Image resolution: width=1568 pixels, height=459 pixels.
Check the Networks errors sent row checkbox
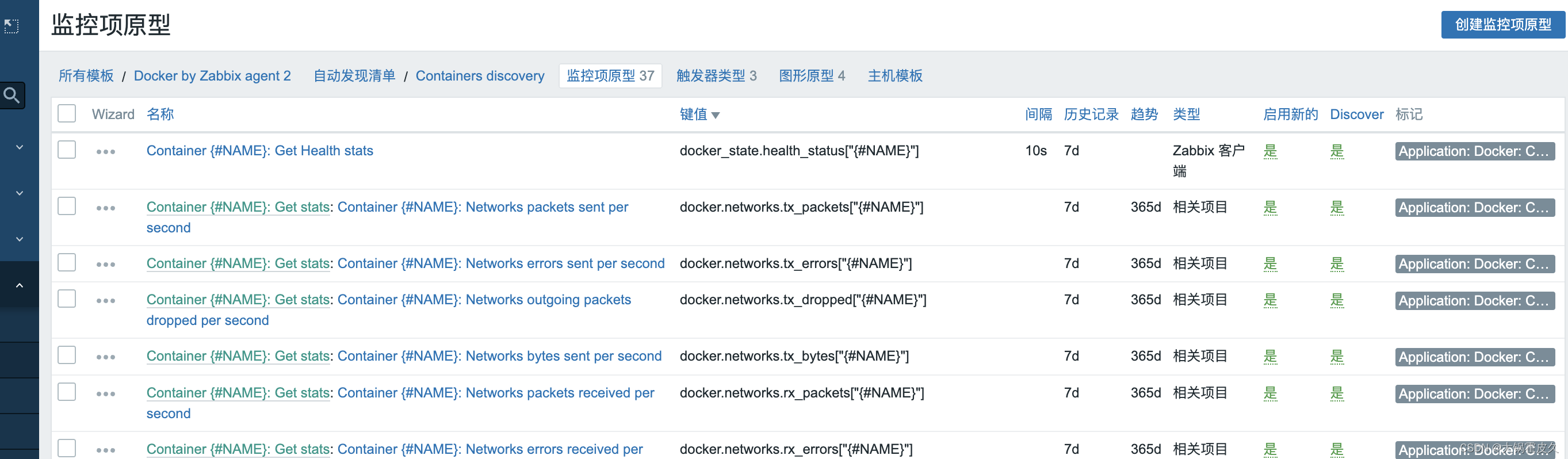click(67, 263)
